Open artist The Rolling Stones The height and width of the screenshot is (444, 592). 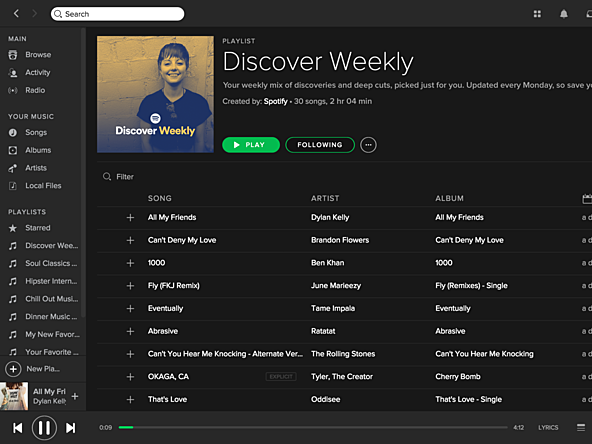[343, 354]
